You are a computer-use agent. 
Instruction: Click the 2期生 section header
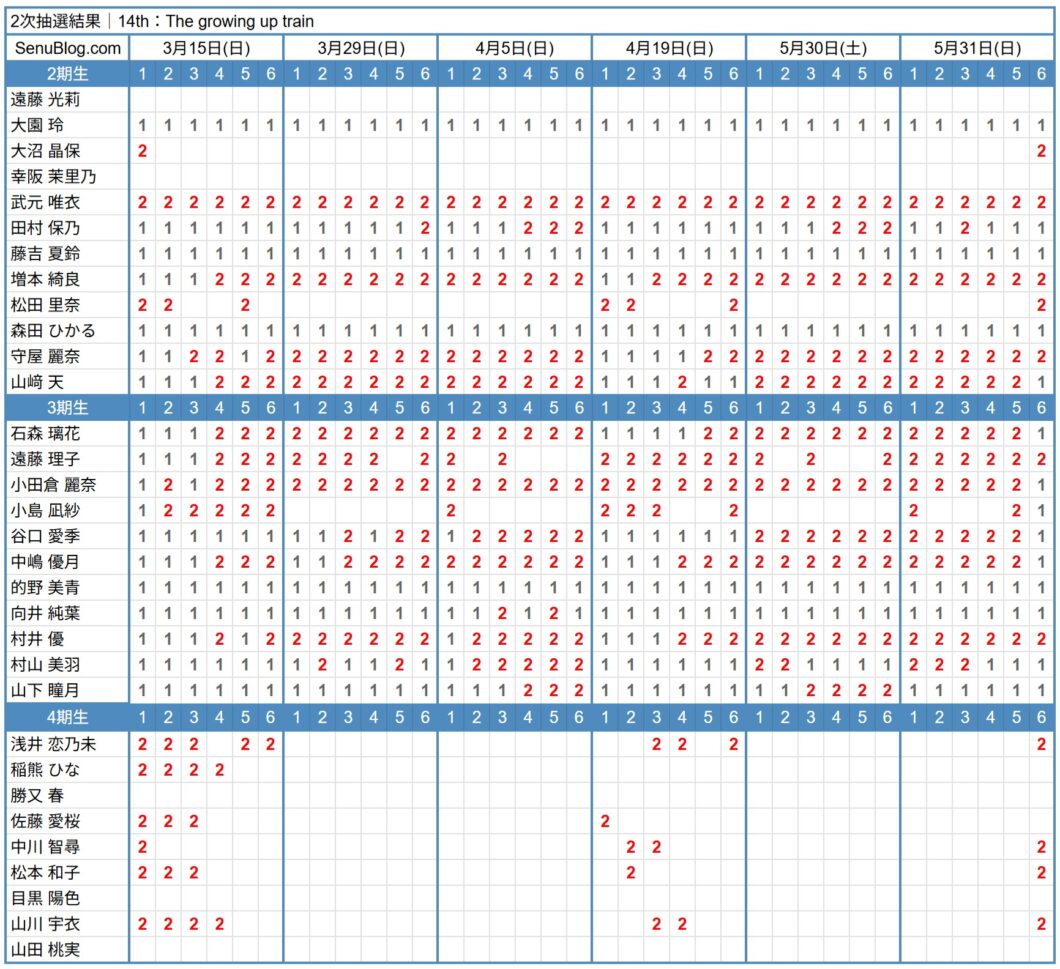(67, 73)
